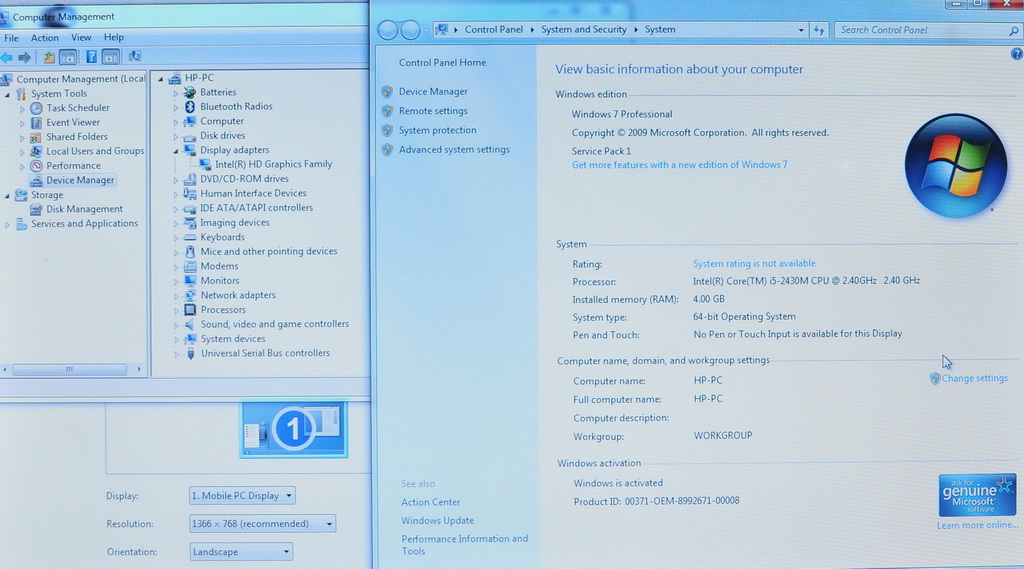1024x569 pixels.
Task: Select the HP-PC root node
Action: pyautogui.click(x=199, y=78)
